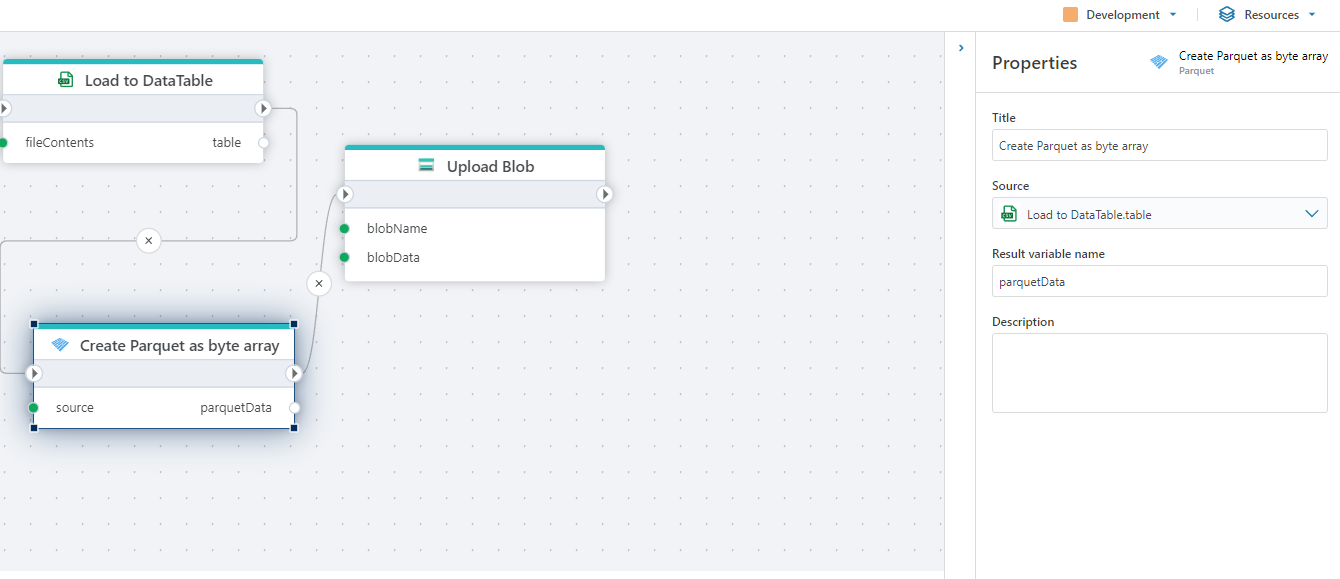This screenshot has height=579, width=1340.
Task: Click the Upload Blob storage icon
Action: [426, 166]
